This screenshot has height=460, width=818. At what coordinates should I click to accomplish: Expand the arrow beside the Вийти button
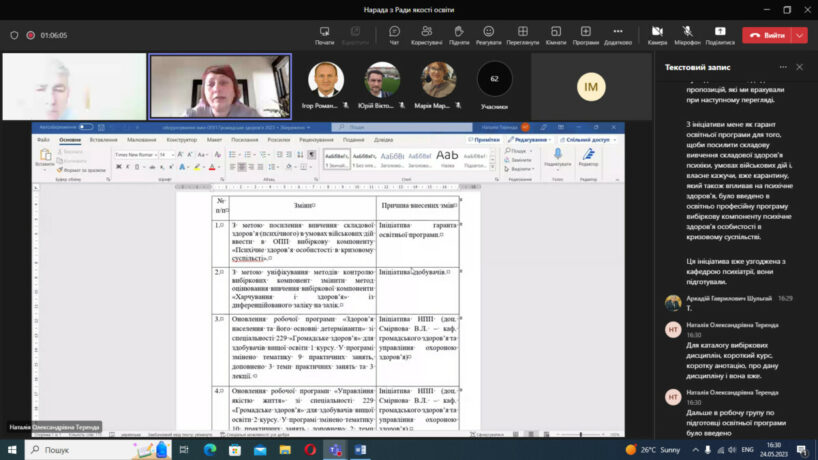pyautogui.click(x=798, y=35)
